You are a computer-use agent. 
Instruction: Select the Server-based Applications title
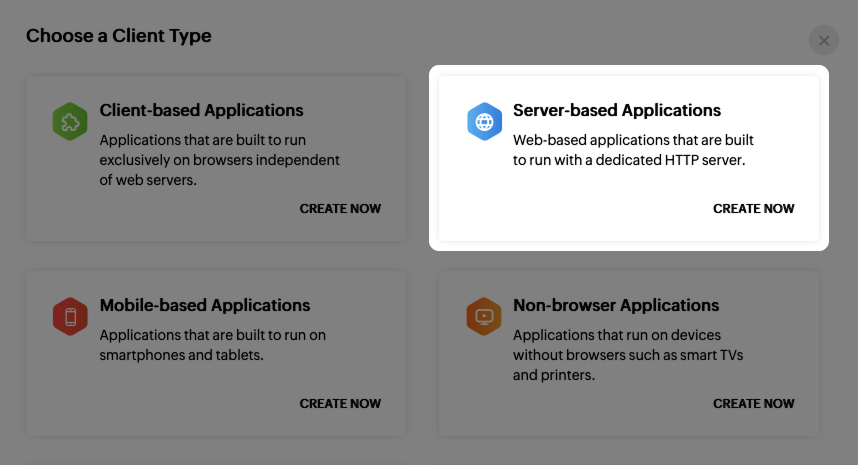point(616,110)
